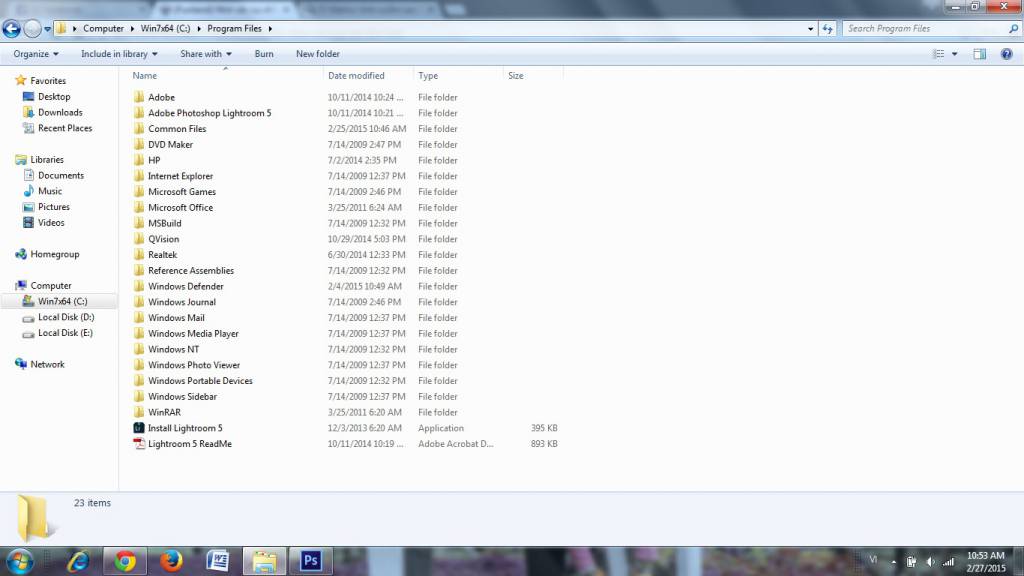Select the Microsoft Office folder icon
This screenshot has width=1024, height=576.
(138, 208)
